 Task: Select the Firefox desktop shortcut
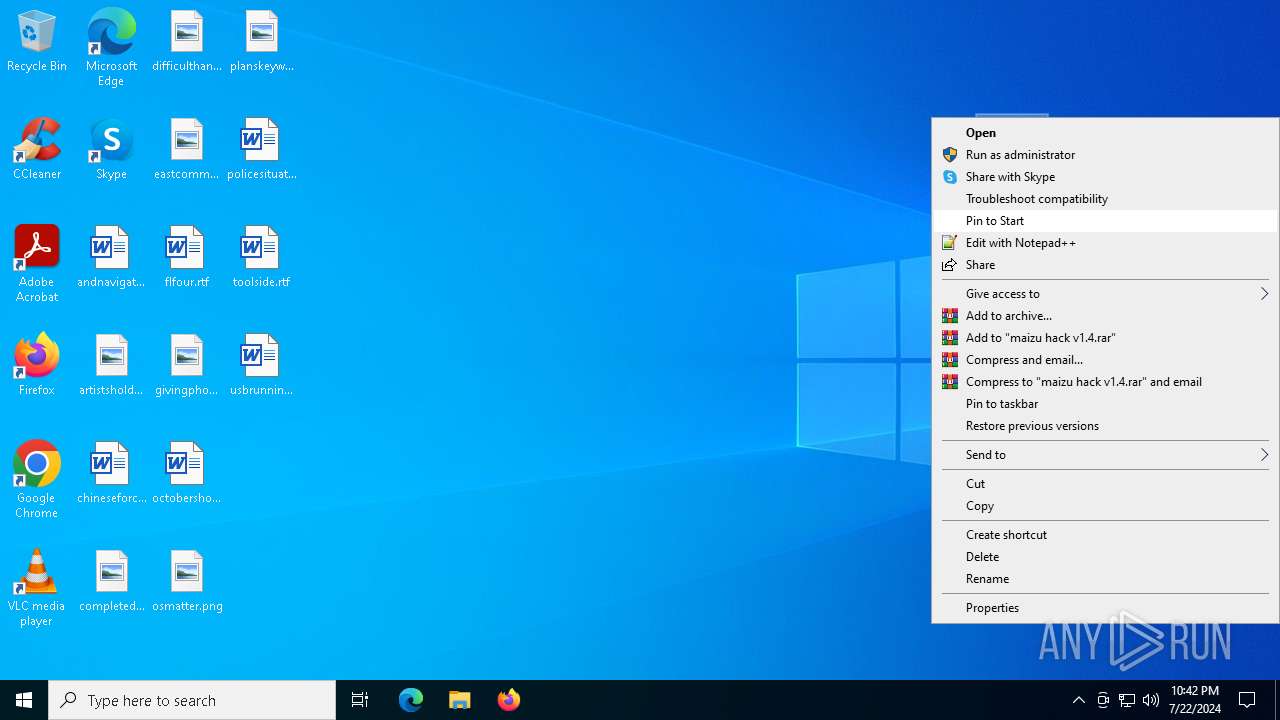37,366
